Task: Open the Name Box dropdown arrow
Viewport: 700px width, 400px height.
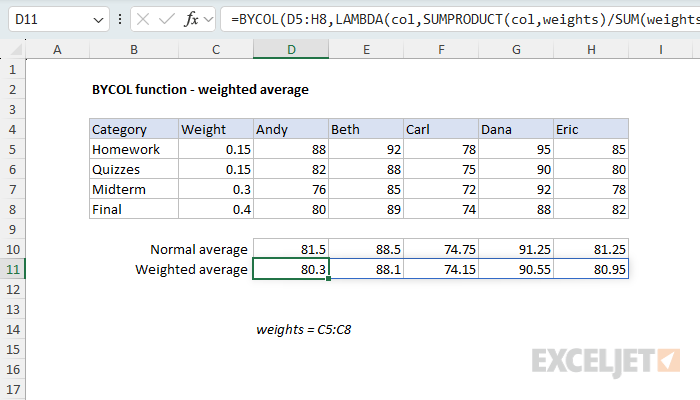Action: (x=98, y=20)
